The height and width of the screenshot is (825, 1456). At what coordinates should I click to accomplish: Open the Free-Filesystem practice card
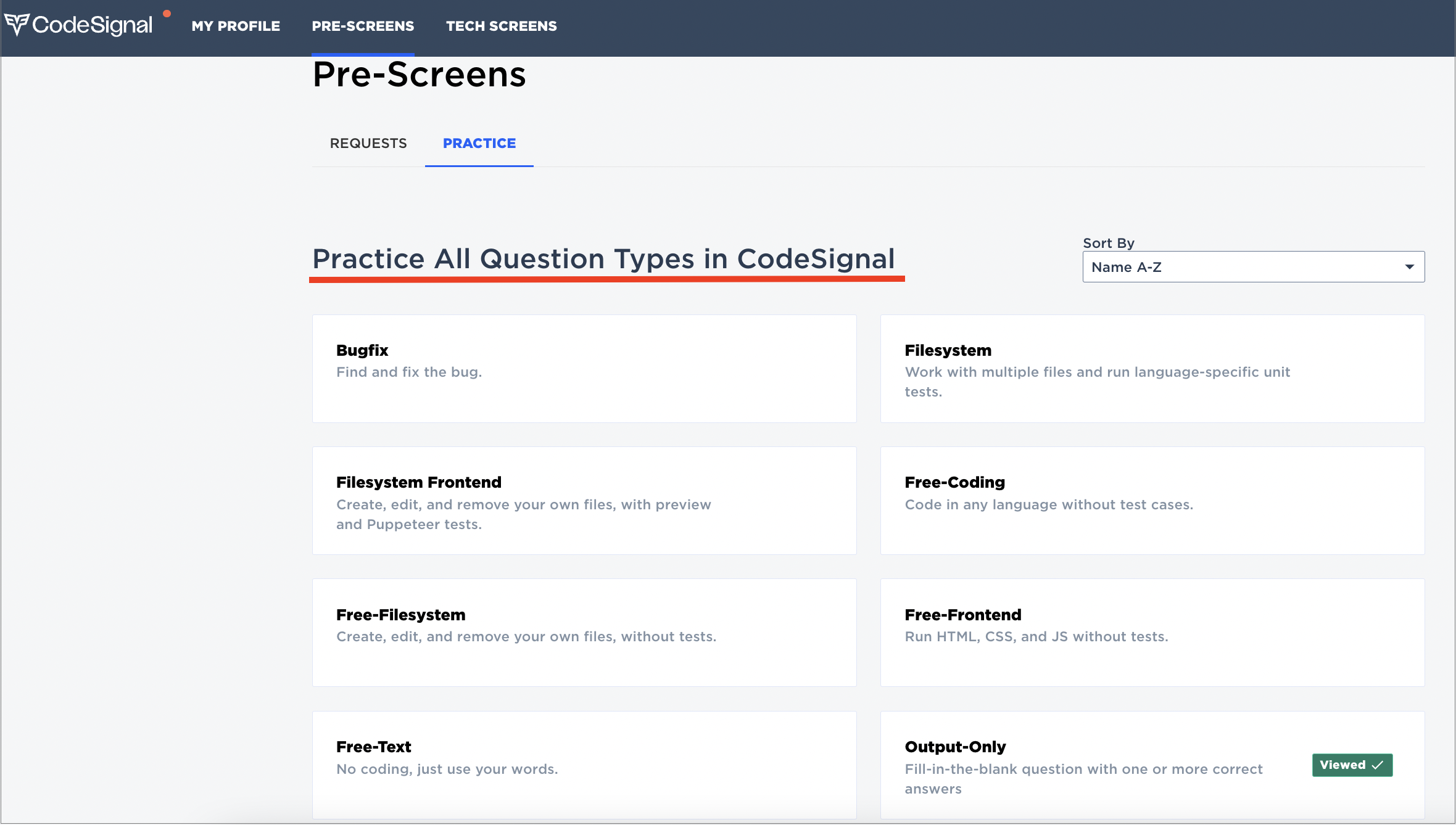[x=584, y=632]
